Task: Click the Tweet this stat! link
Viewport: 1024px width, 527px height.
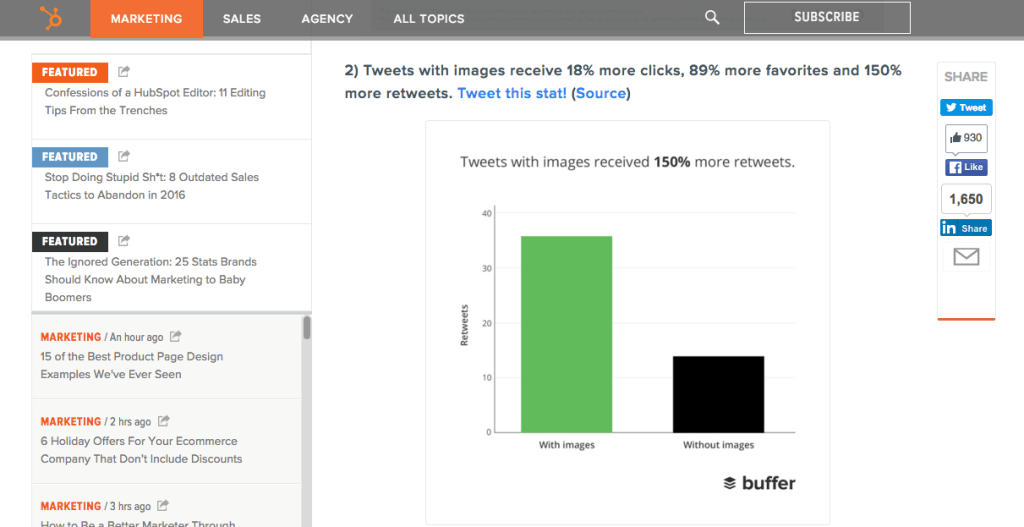Action: pyautogui.click(x=512, y=93)
